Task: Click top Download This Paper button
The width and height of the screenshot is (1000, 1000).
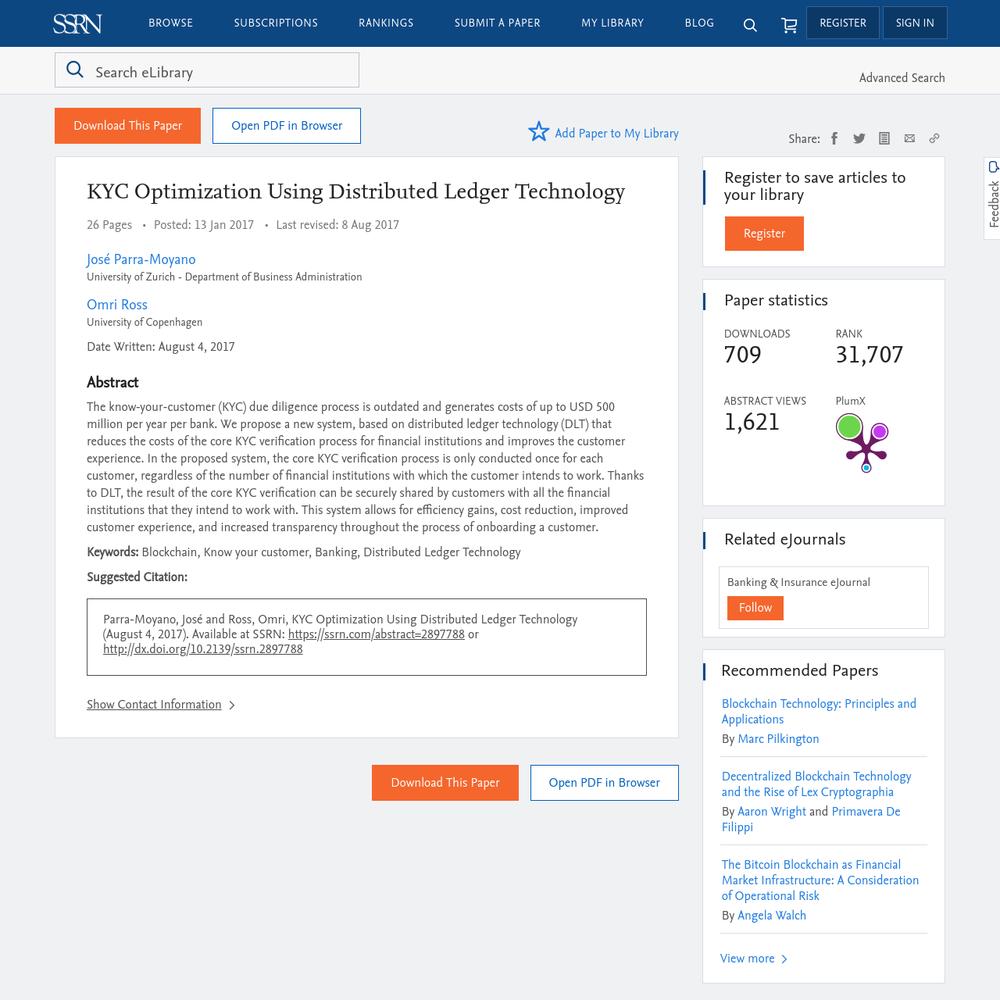Action: 128,126
